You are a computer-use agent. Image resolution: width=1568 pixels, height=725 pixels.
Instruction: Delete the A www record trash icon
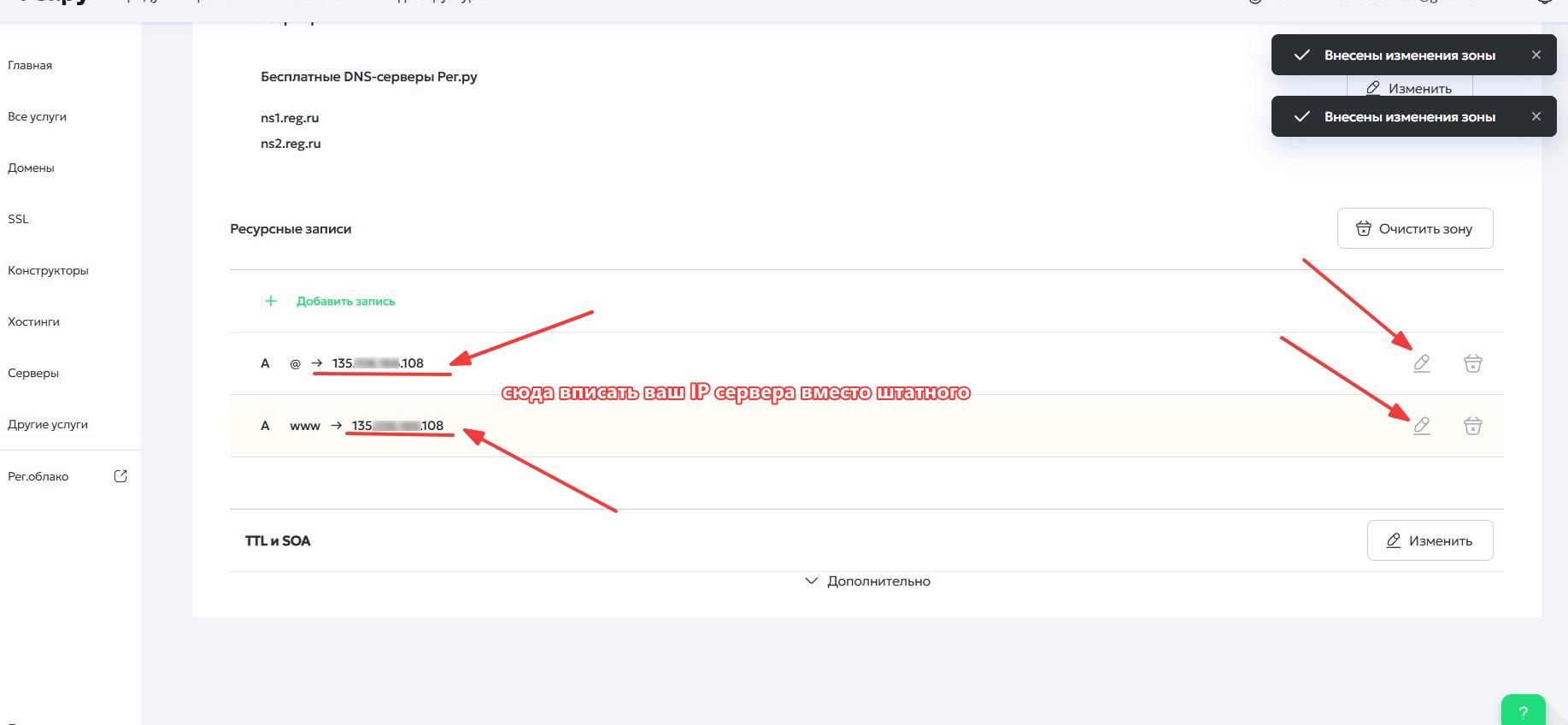(x=1473, y=426)
